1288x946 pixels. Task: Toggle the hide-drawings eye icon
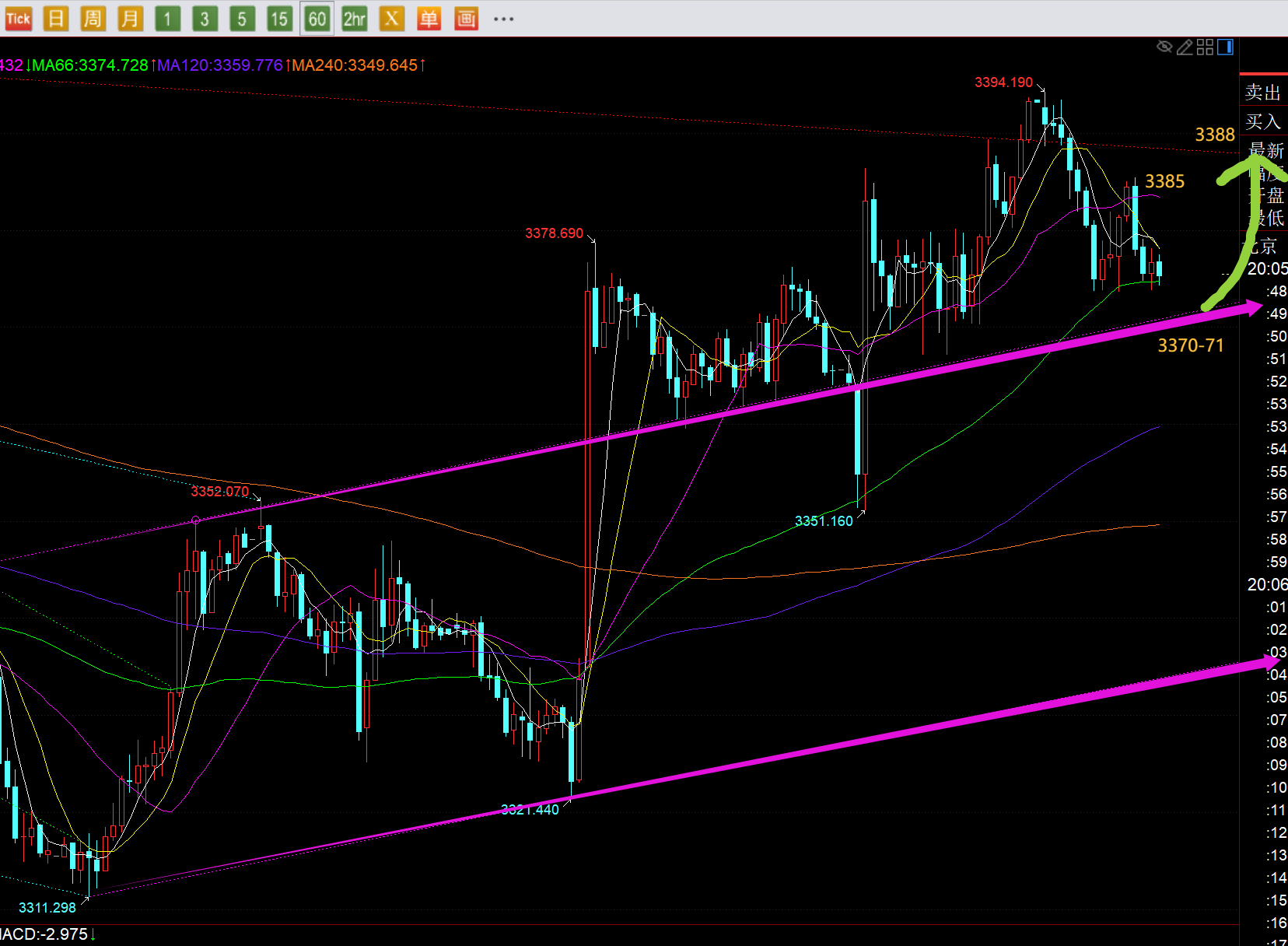click(x=1164, y=47)
